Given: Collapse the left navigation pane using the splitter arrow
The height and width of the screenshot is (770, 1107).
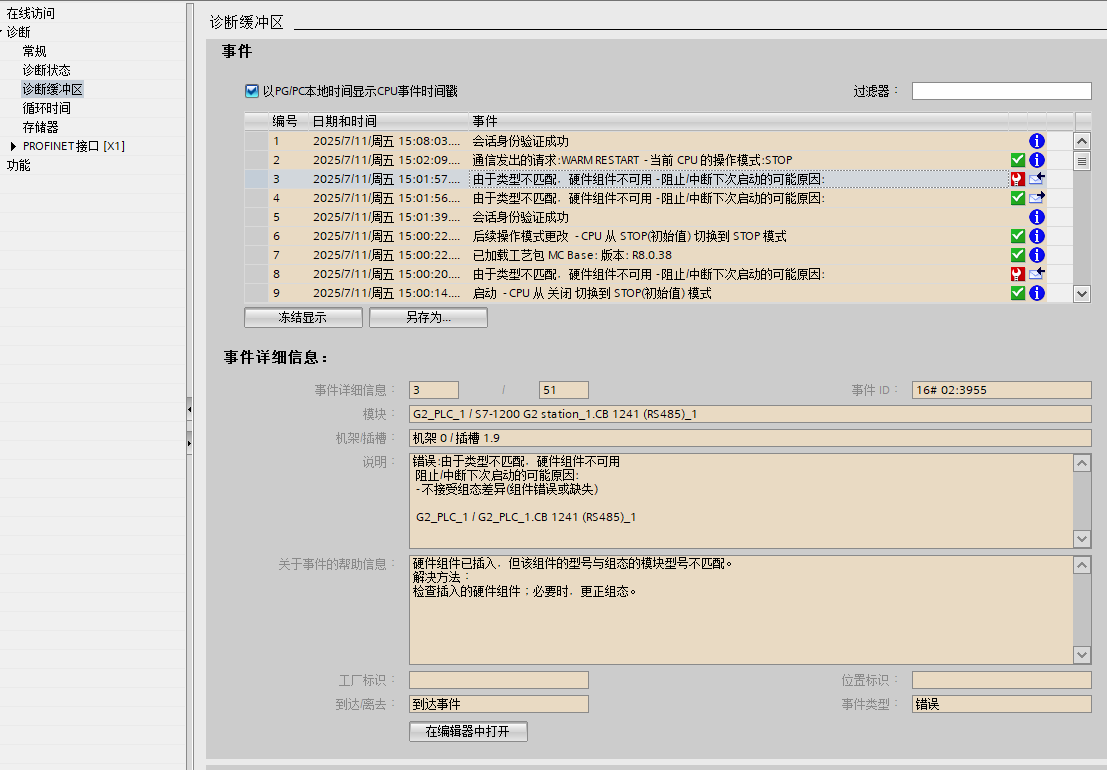Looking at the screenshot, I should click(189, 409).
